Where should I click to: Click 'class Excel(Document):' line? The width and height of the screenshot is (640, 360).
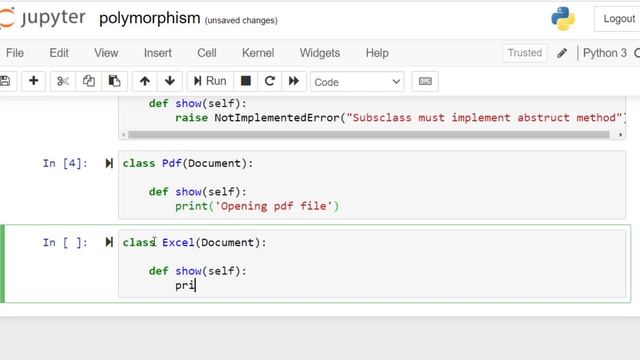coord(194,242)
